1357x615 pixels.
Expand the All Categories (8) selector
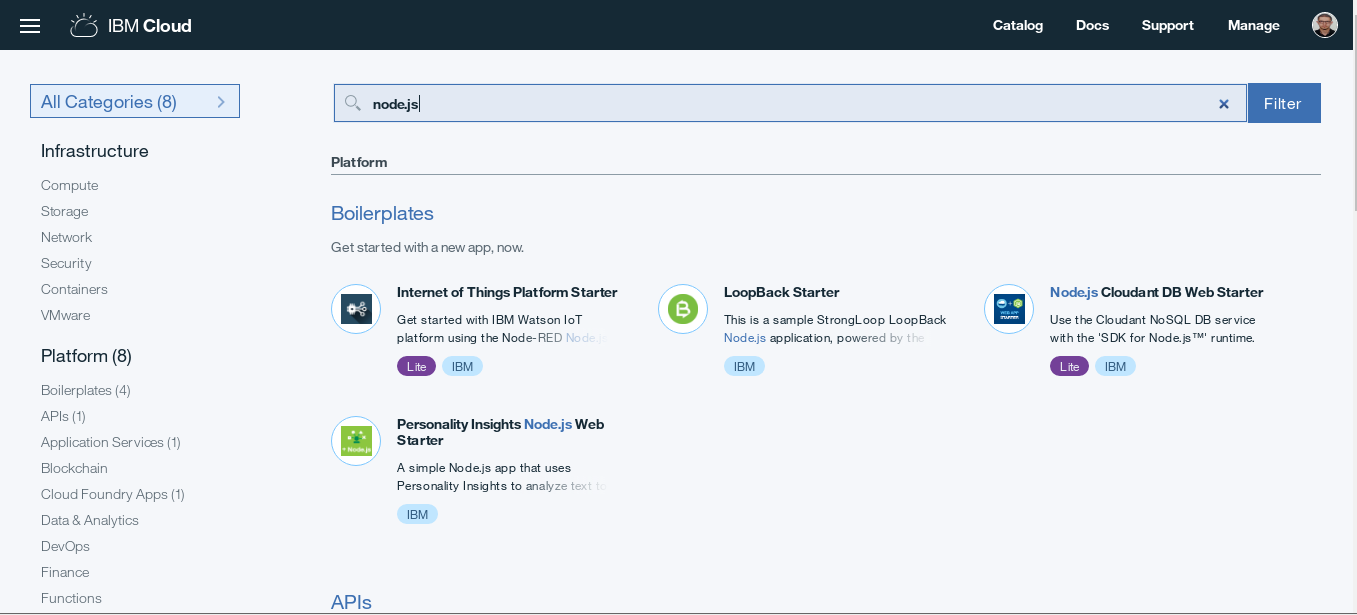click(x=135, y=101)
